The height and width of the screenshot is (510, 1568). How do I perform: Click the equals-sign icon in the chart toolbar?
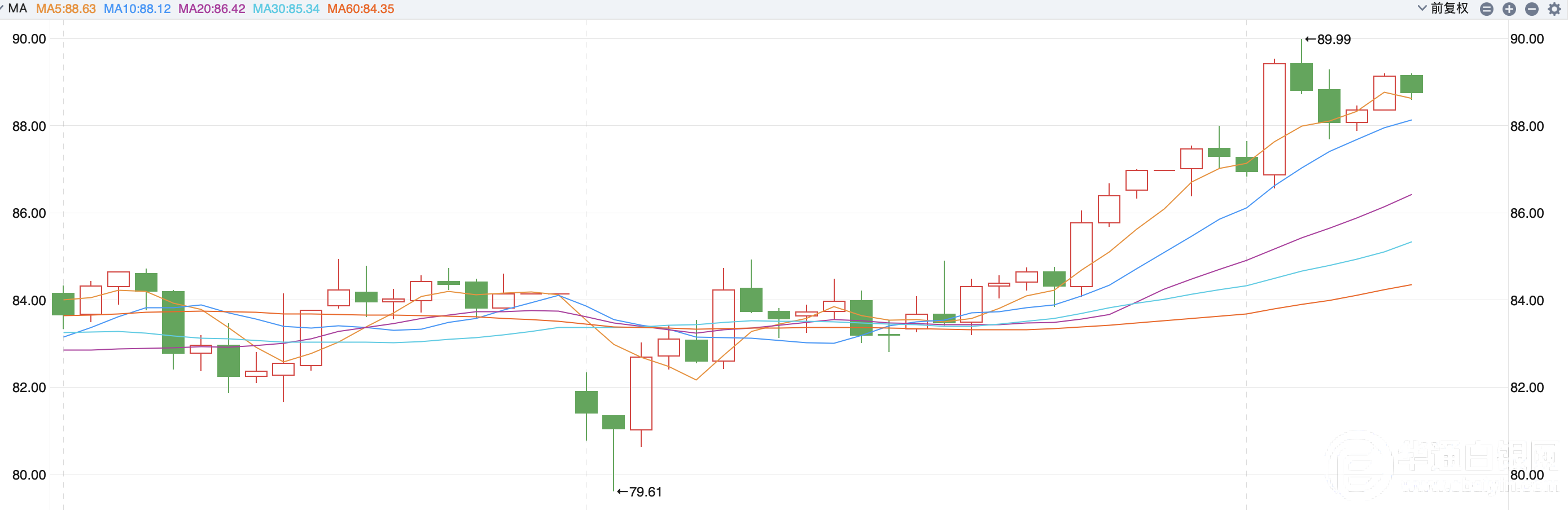click(x=1486, y=9)
